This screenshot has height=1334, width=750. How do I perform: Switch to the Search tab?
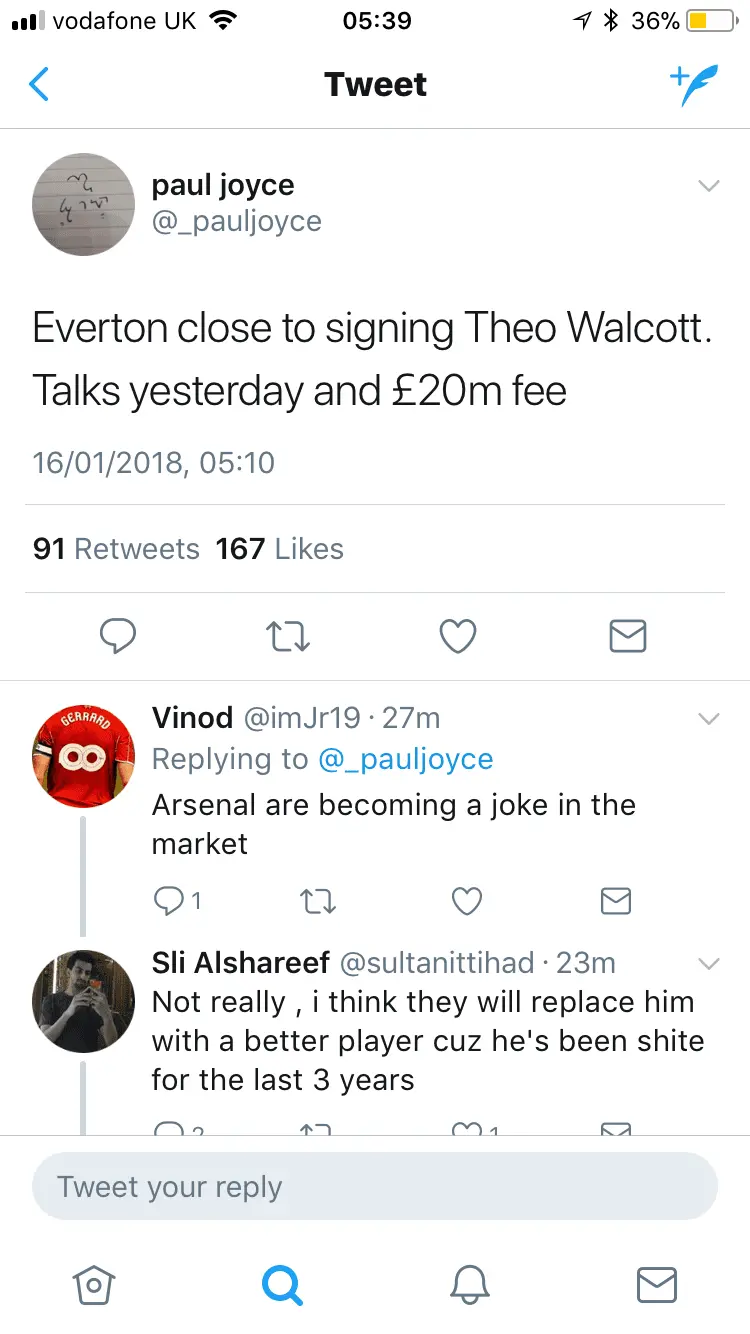[x=281, y=1284]
